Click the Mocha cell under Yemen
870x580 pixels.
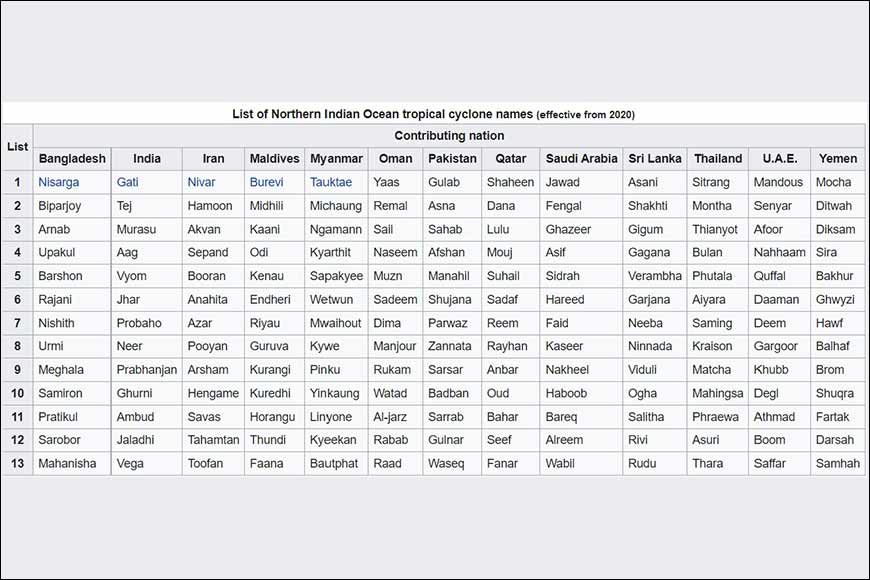[833, 182]
